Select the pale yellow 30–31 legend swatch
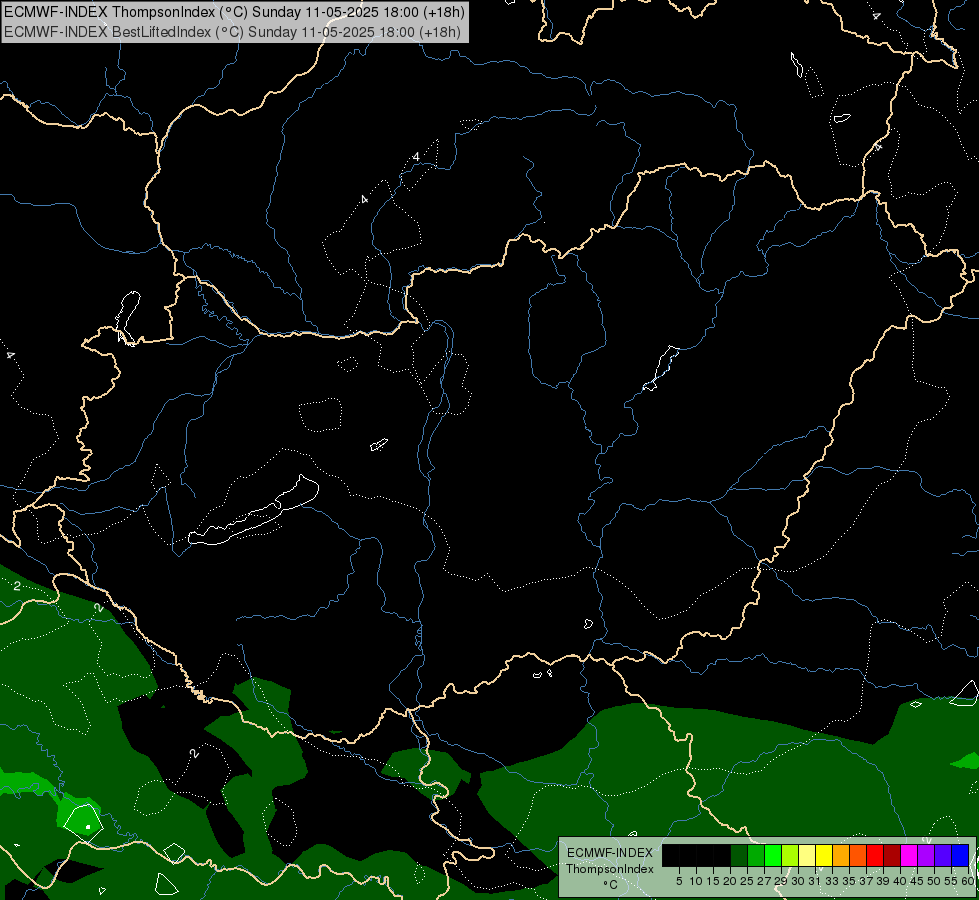 [x=807, y=856]
